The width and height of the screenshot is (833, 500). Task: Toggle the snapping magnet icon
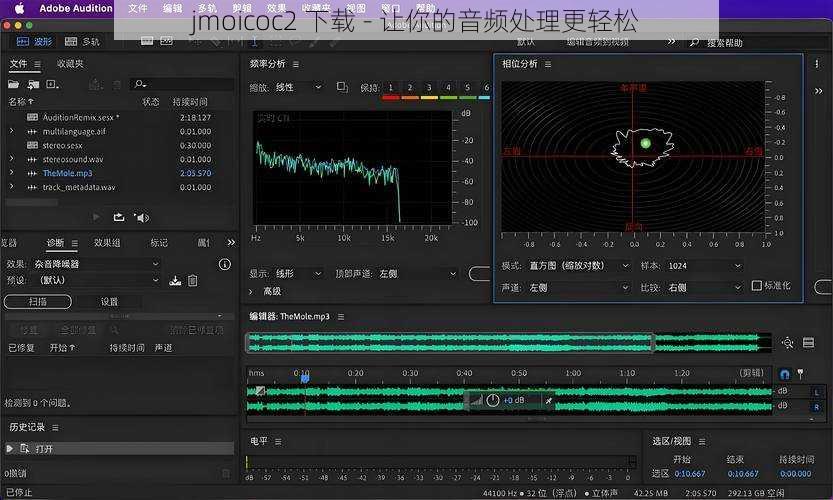coord(785,374)
